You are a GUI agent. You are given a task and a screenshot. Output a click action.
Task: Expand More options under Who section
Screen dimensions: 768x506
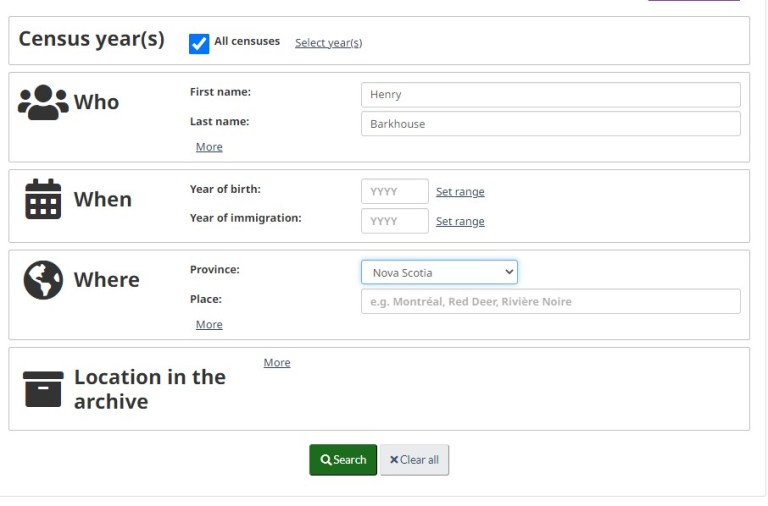[x=209, y=147]
